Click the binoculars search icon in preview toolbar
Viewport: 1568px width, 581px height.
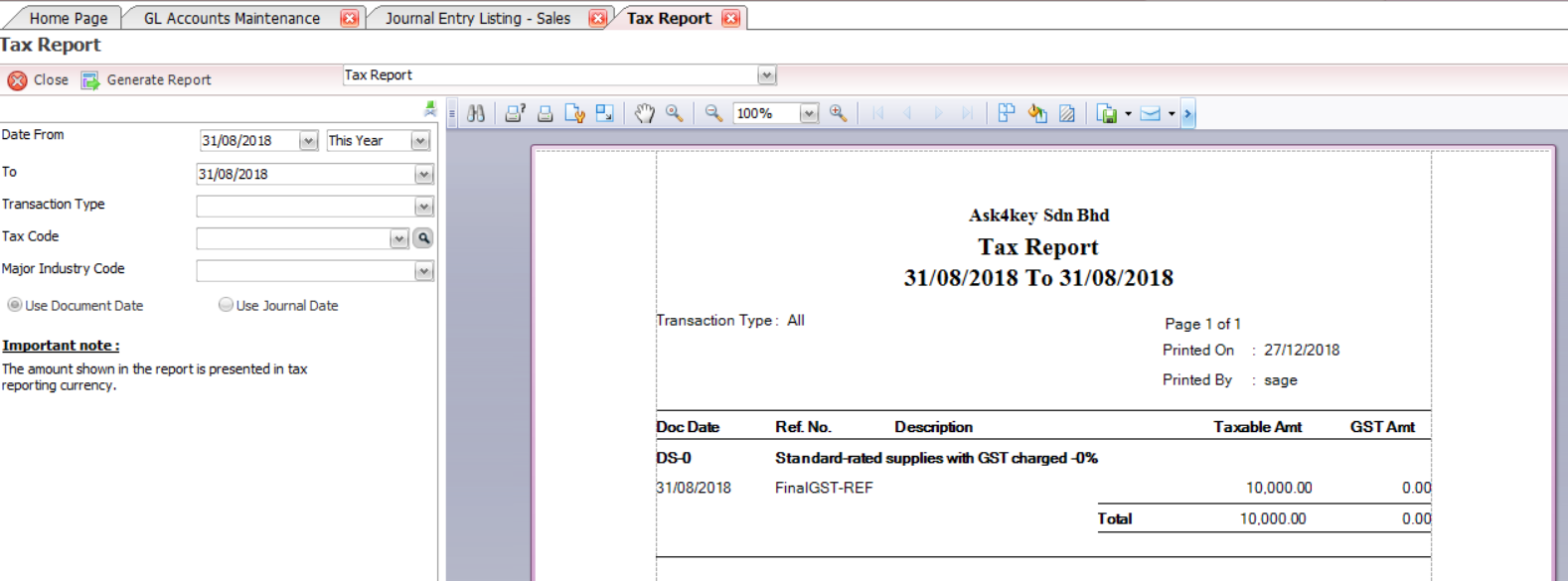[476, 113]
